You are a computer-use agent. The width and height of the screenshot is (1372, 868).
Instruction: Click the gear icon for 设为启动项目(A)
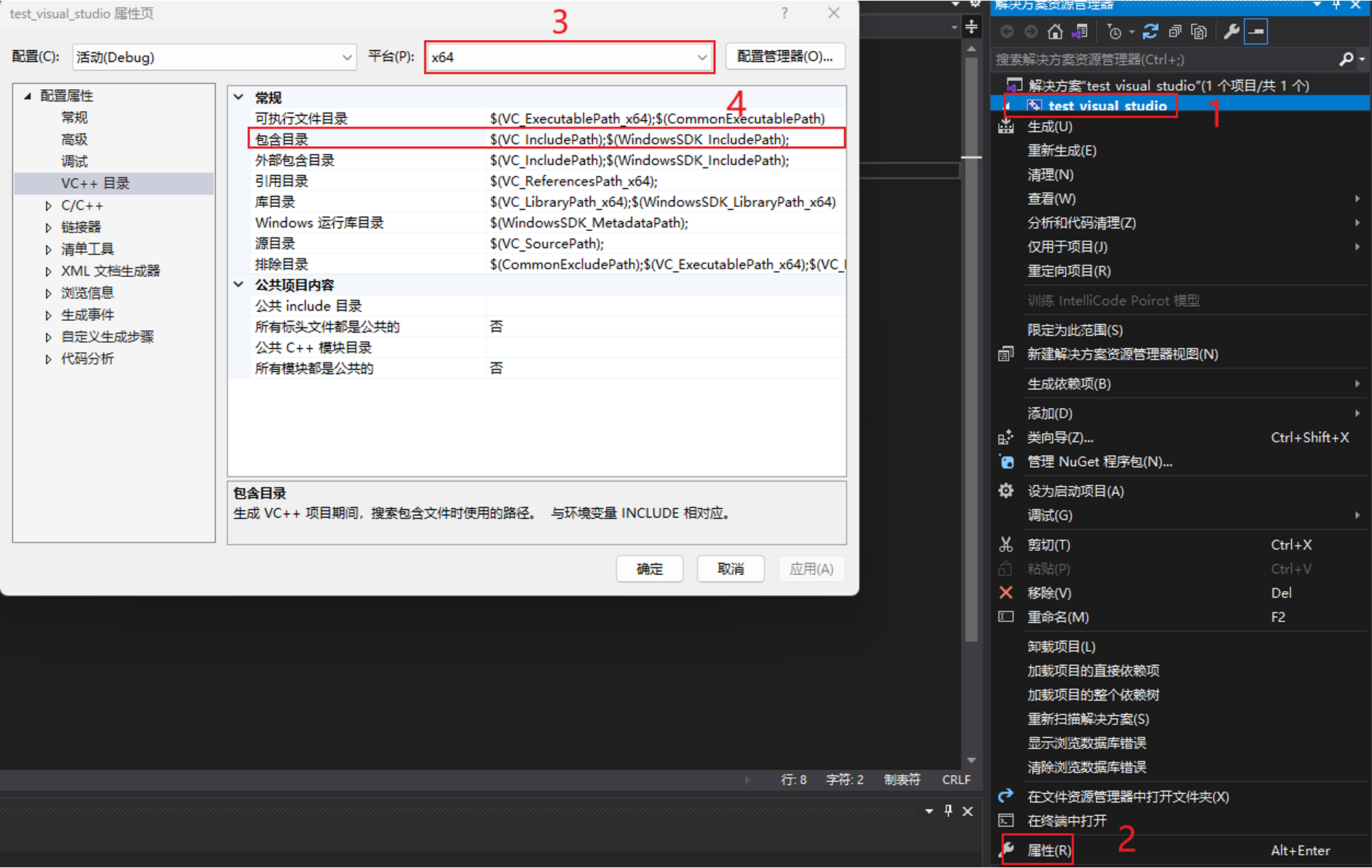pos(1006,491)
